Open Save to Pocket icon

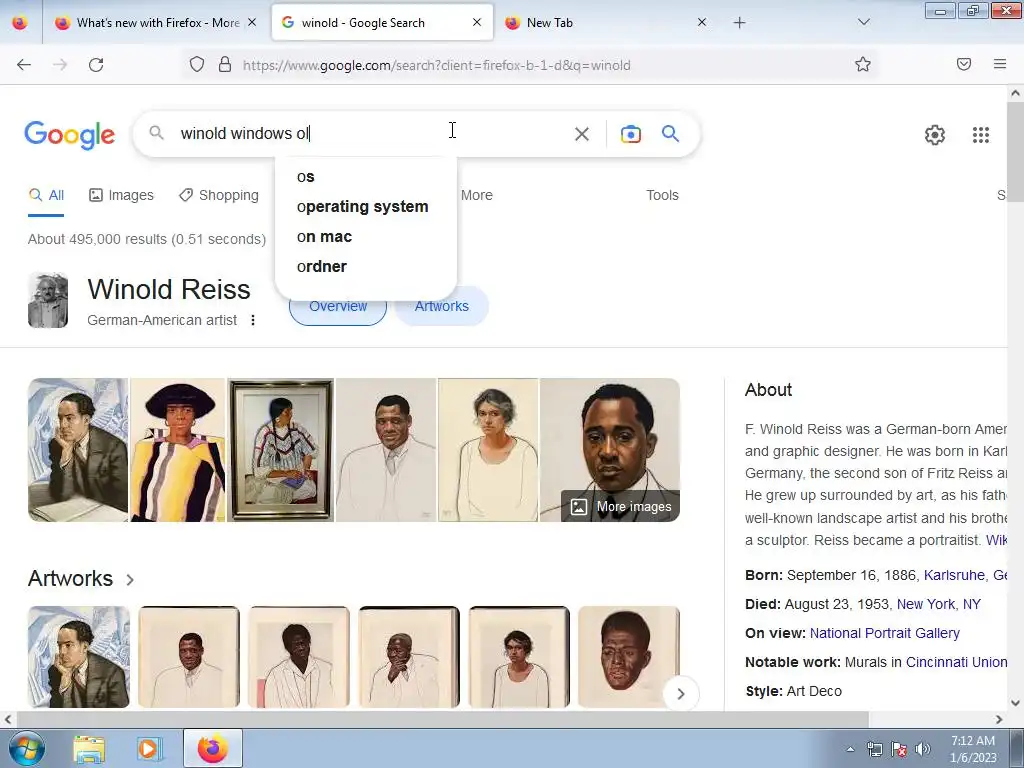point(964,64)
